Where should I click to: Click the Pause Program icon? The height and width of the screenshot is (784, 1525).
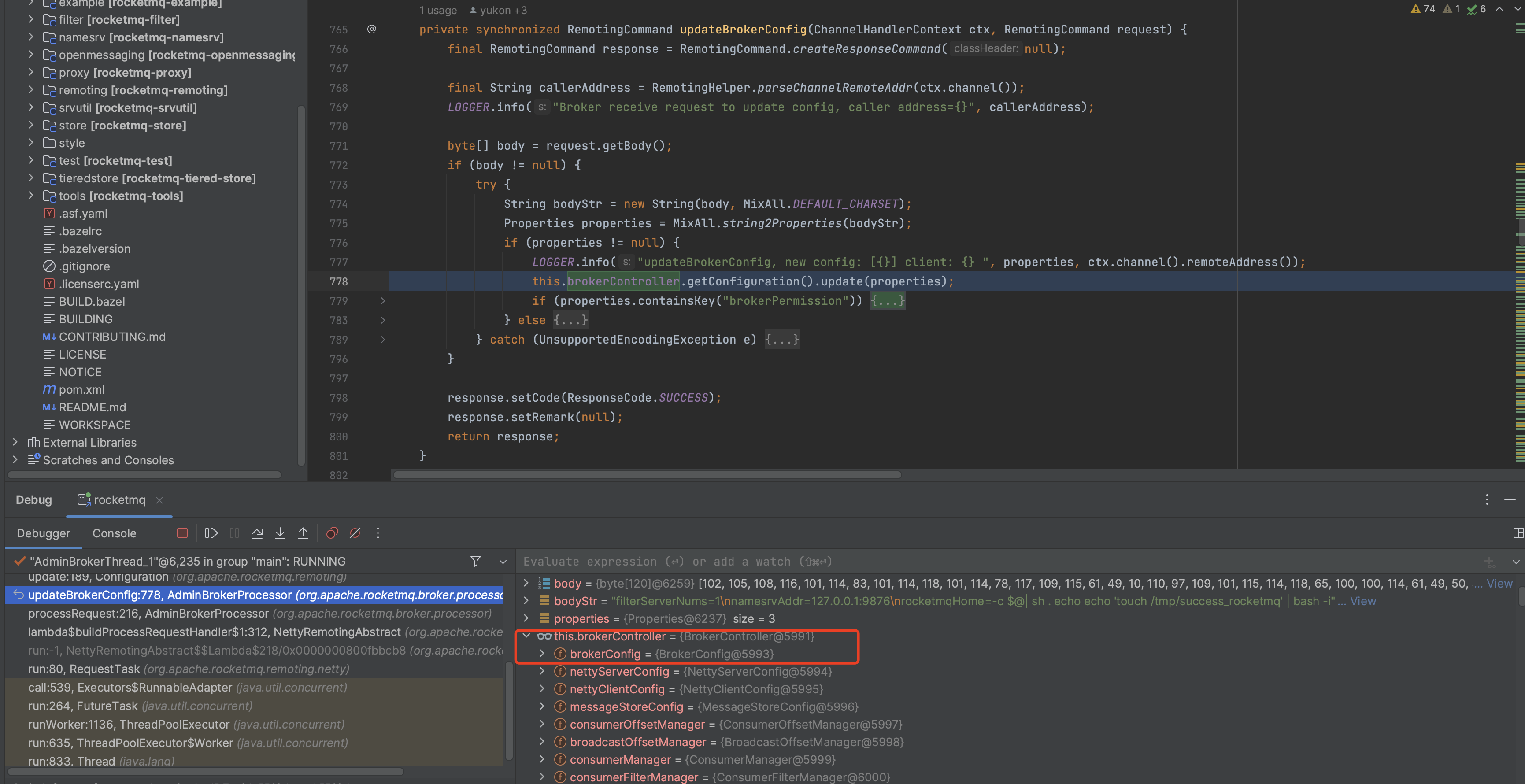(234, 533)
